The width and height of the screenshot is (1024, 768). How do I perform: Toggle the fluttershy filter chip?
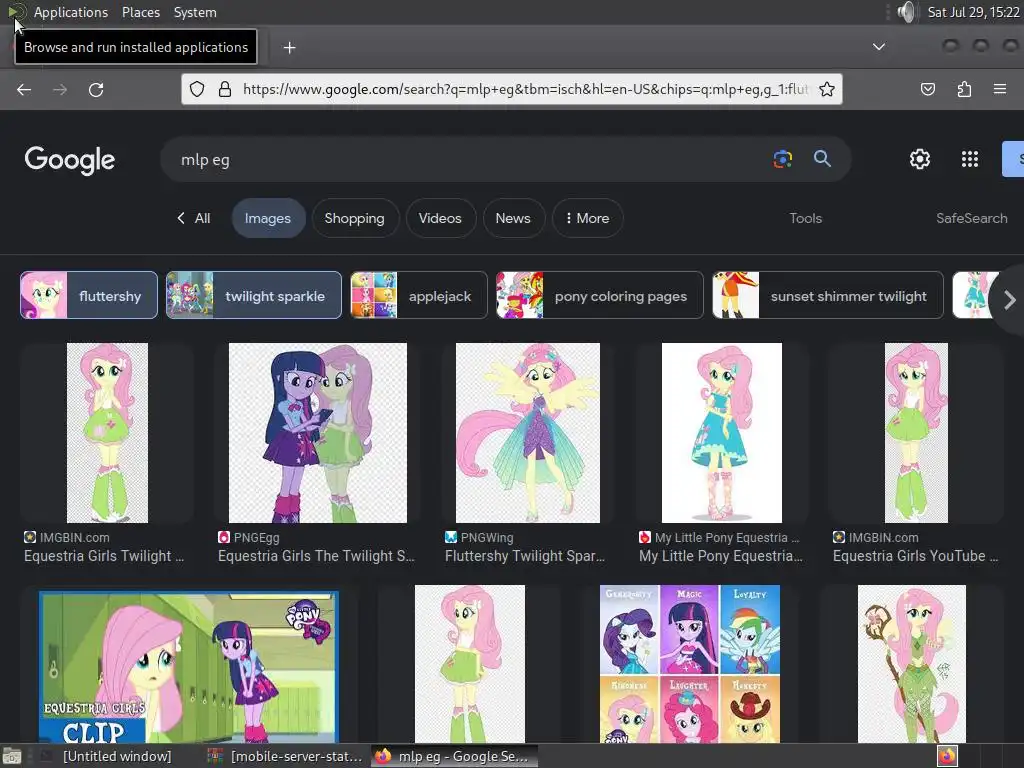click(x=89, y=295)
